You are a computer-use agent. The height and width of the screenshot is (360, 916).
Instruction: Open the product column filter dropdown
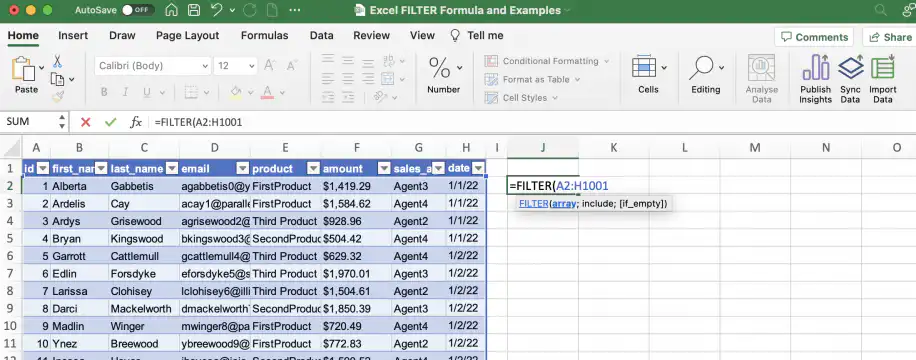coord(313,168)
